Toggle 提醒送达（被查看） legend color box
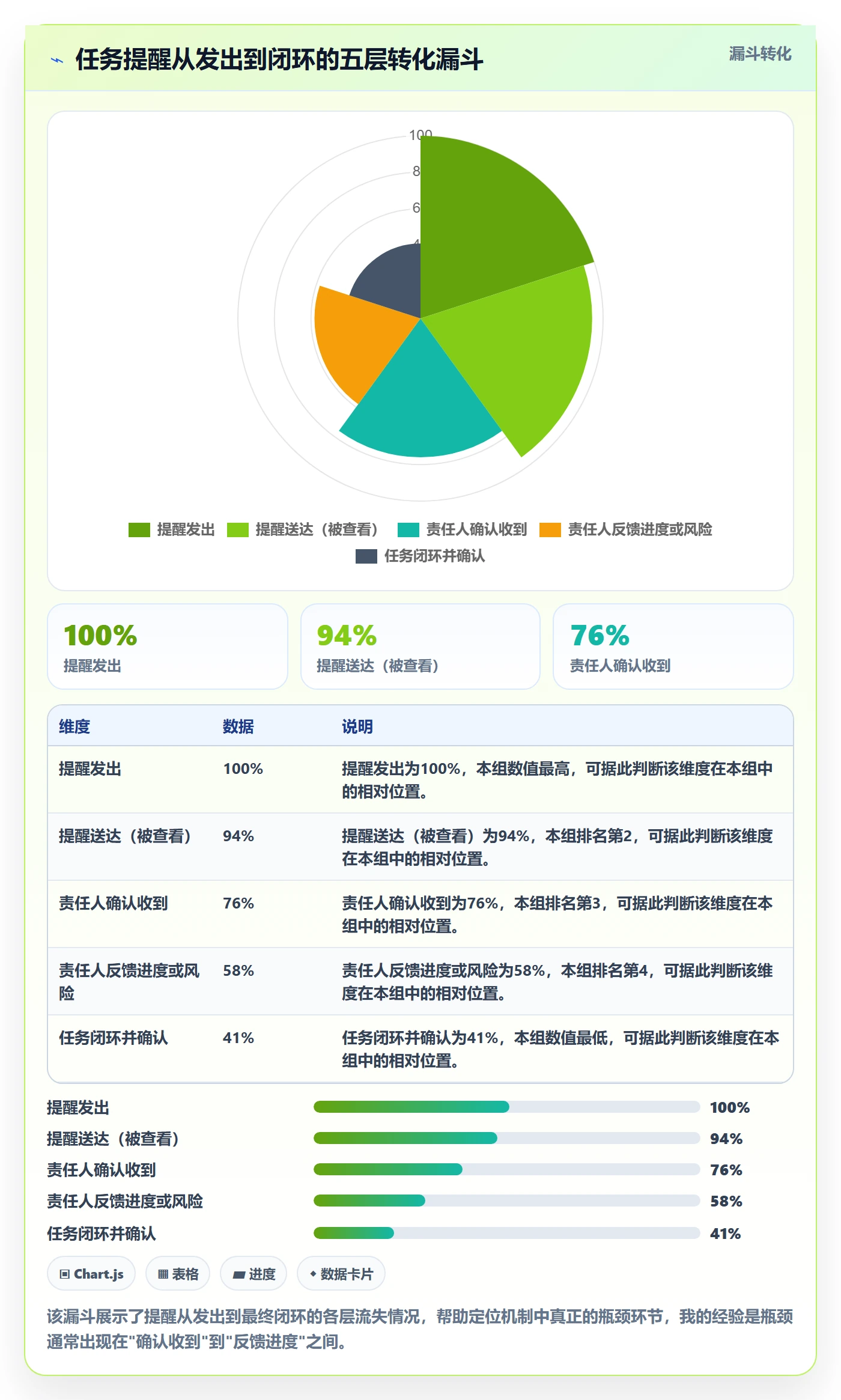Image resolution: width=841 pixels, height=1400 pixels. click(x=238, y=529)
